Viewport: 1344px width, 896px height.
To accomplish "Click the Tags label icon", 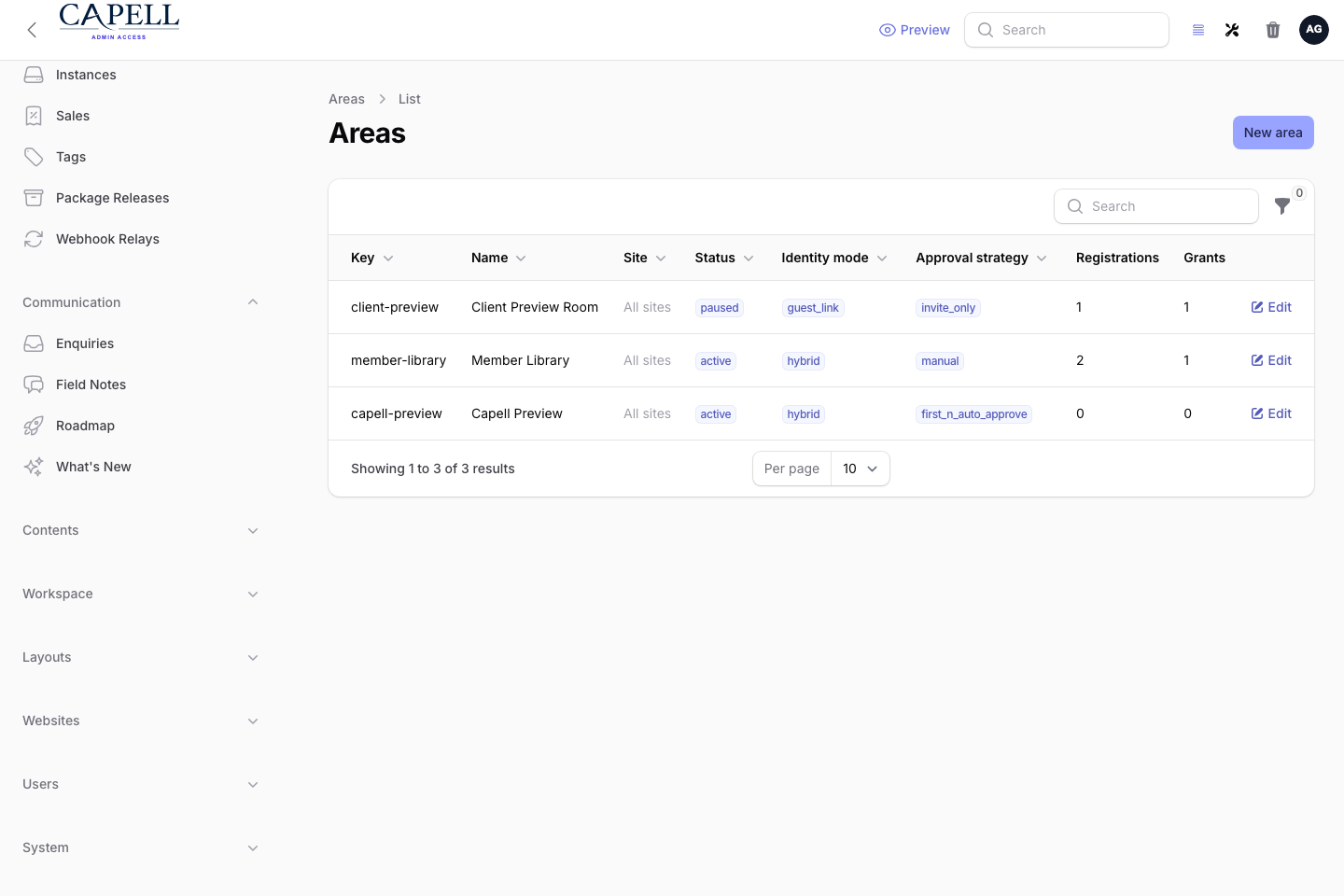I will pyautogui.click(x=34, y=157).
